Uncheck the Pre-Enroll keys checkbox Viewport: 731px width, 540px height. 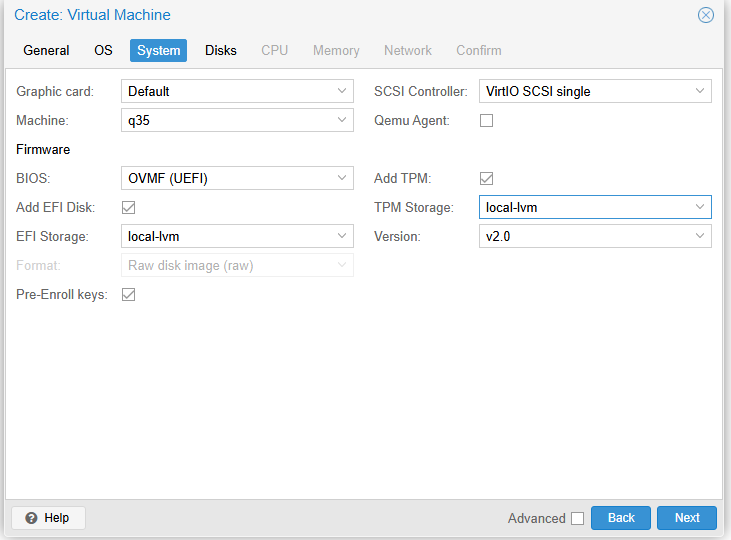point(128,295)
